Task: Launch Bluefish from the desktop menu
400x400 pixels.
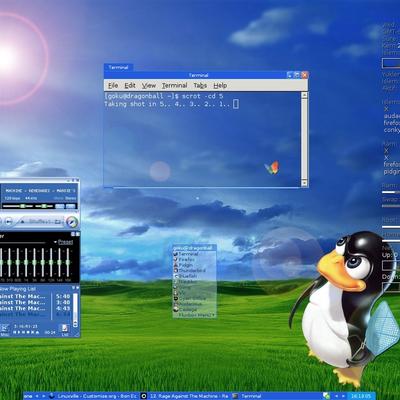Action: 188,276
